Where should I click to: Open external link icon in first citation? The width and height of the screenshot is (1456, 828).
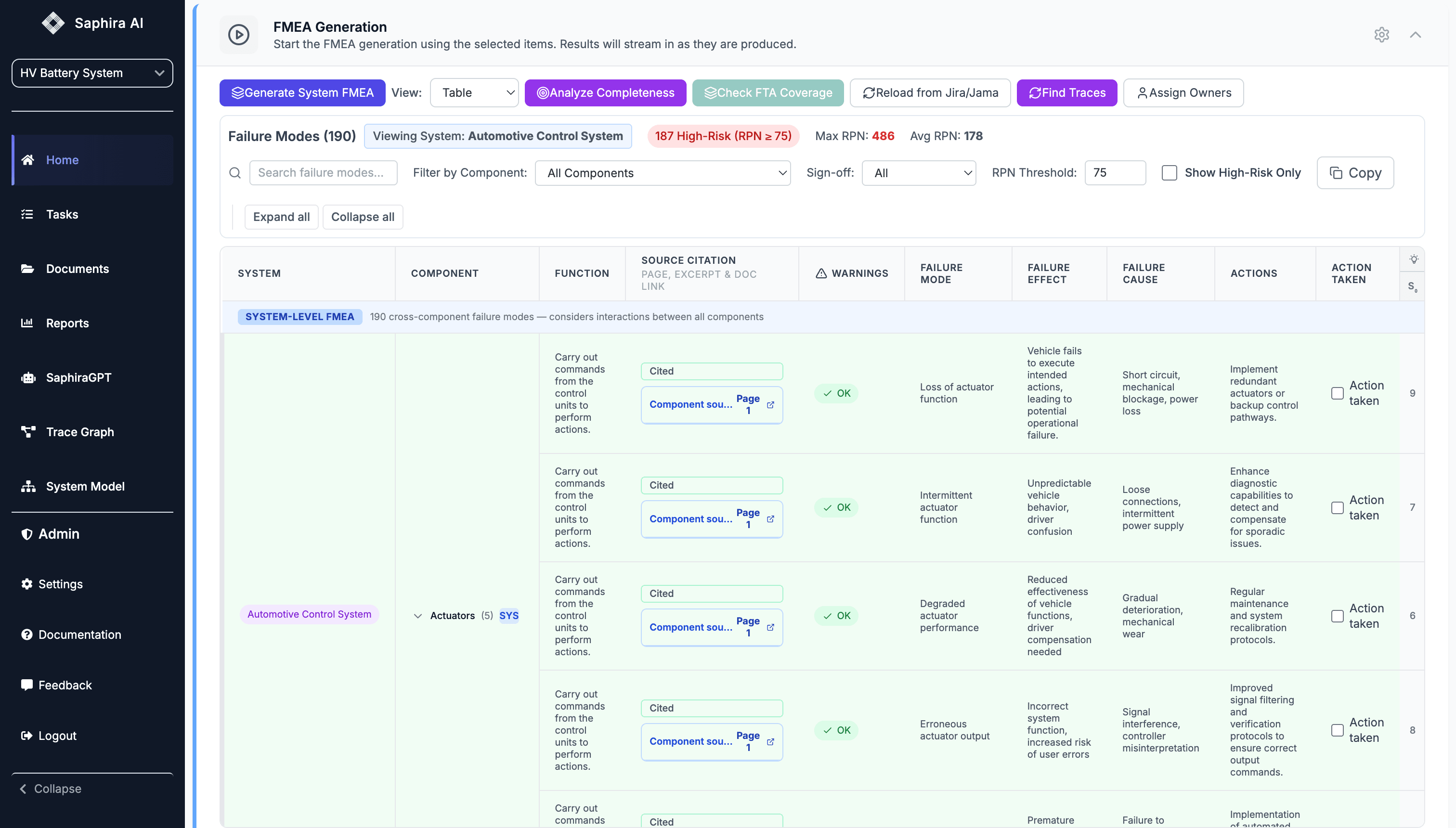click(x=770, y=405)
